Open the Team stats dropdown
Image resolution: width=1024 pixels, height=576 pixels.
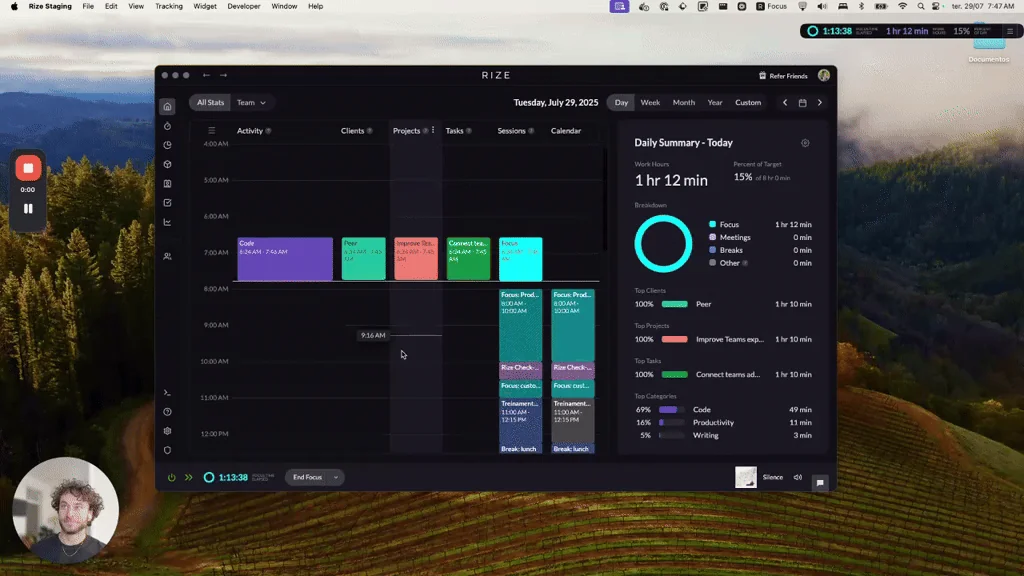(x=252, y=102)
